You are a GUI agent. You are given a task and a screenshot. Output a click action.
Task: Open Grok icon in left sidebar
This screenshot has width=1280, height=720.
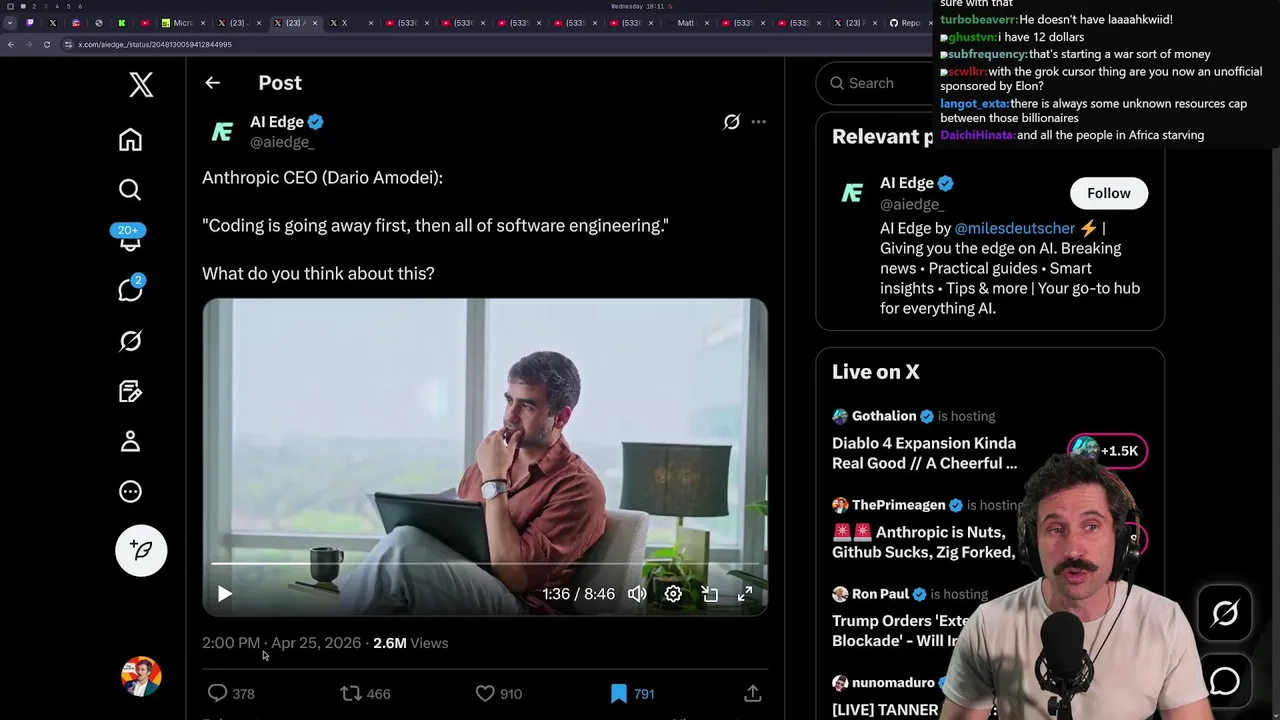tap(130, 341)
